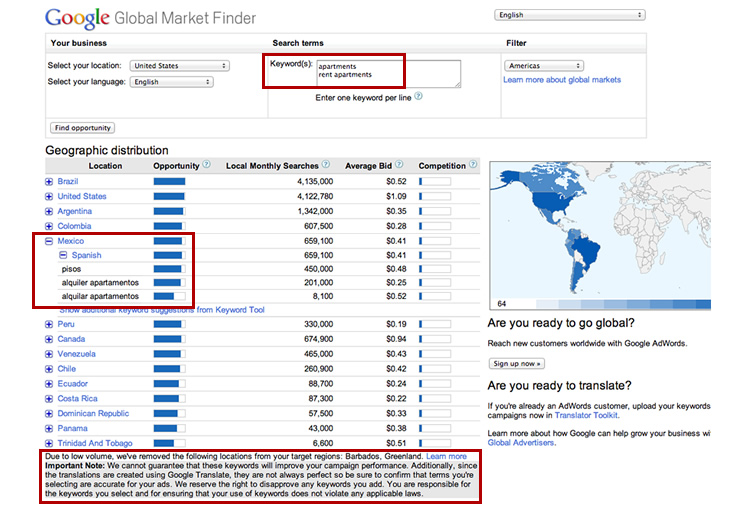Expand the Panama row
This screenshot has width=730, height=506.
coord(49,429)
